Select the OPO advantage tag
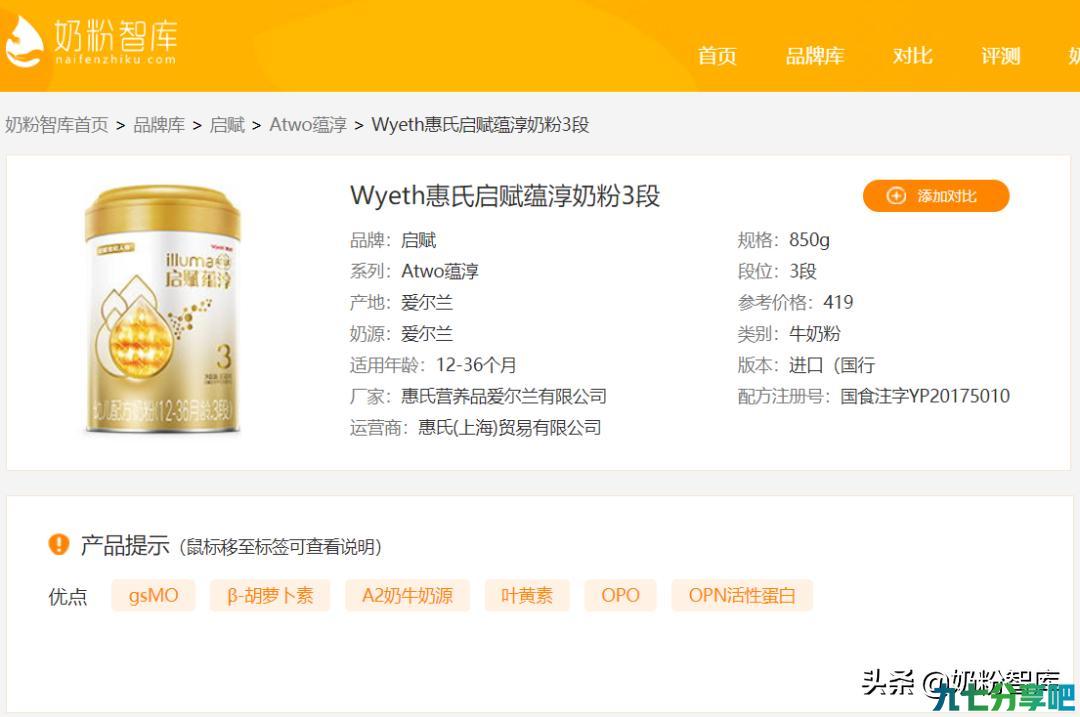The image size is (1080, 717). click(621, 595)
